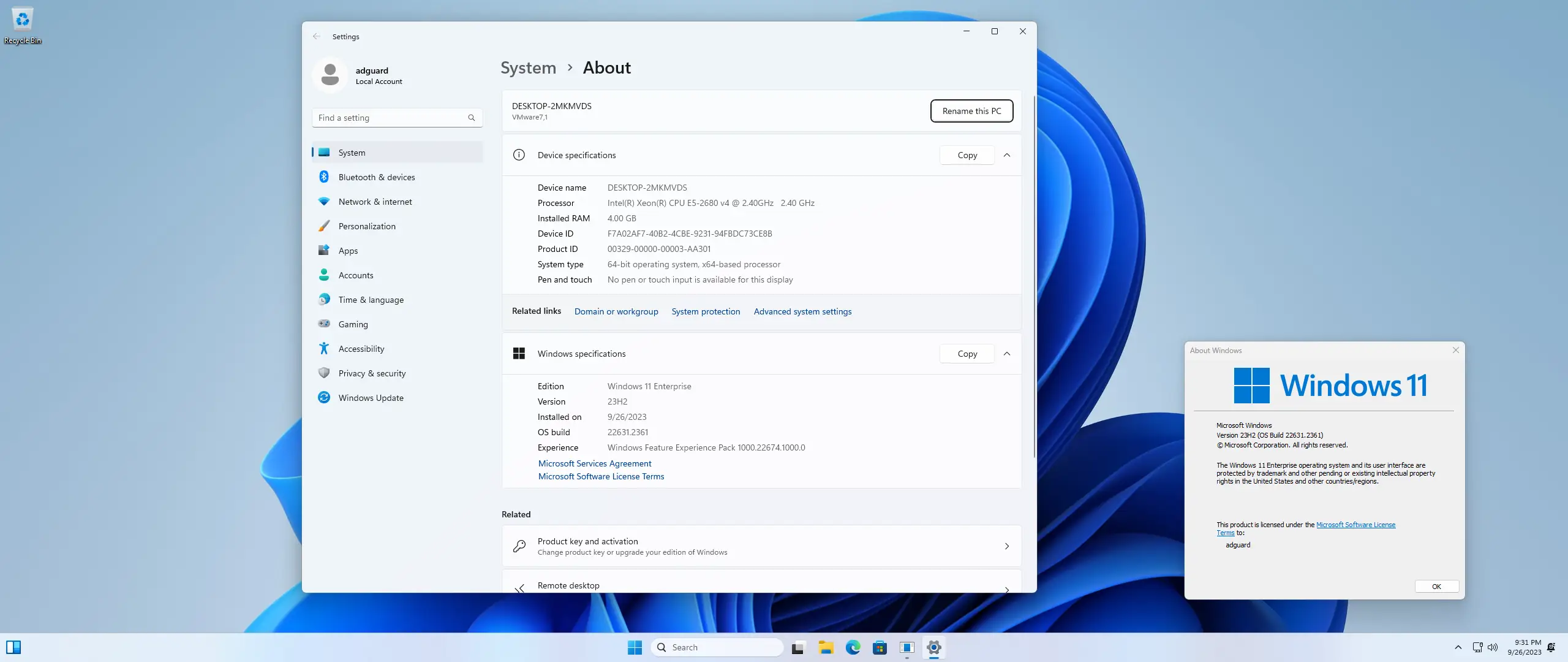Open Privacy & security settings

coord(372,373)
